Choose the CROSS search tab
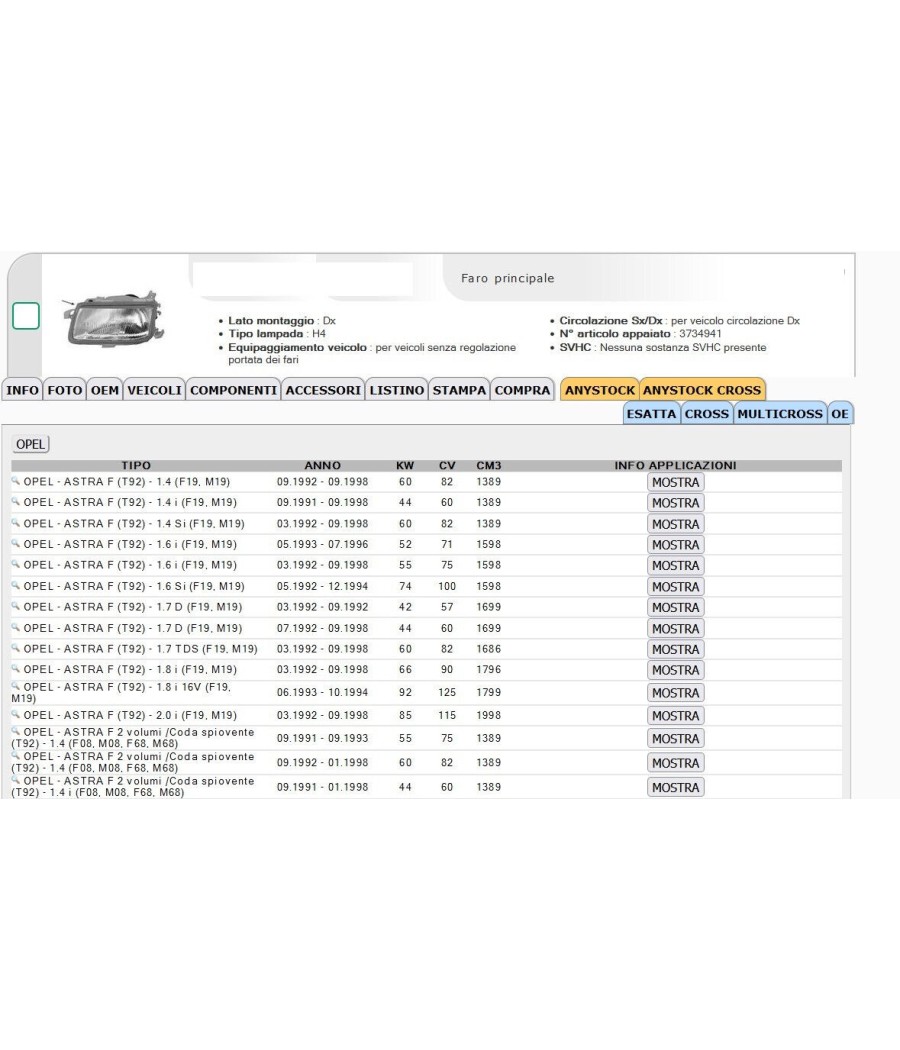900x1050 pixels. [x=706, y=413]
